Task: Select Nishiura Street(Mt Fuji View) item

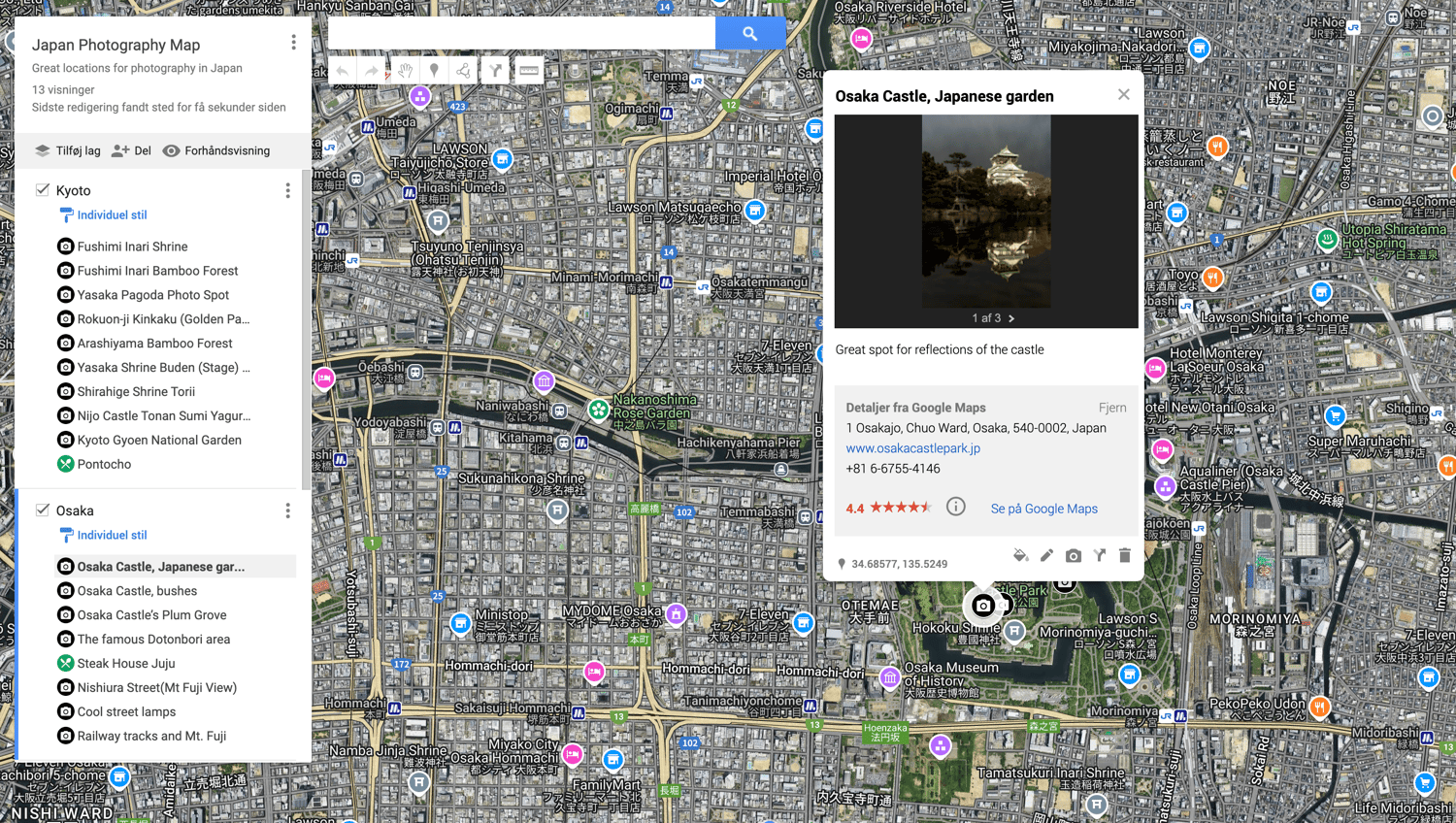Action: (x=157, y=687)
